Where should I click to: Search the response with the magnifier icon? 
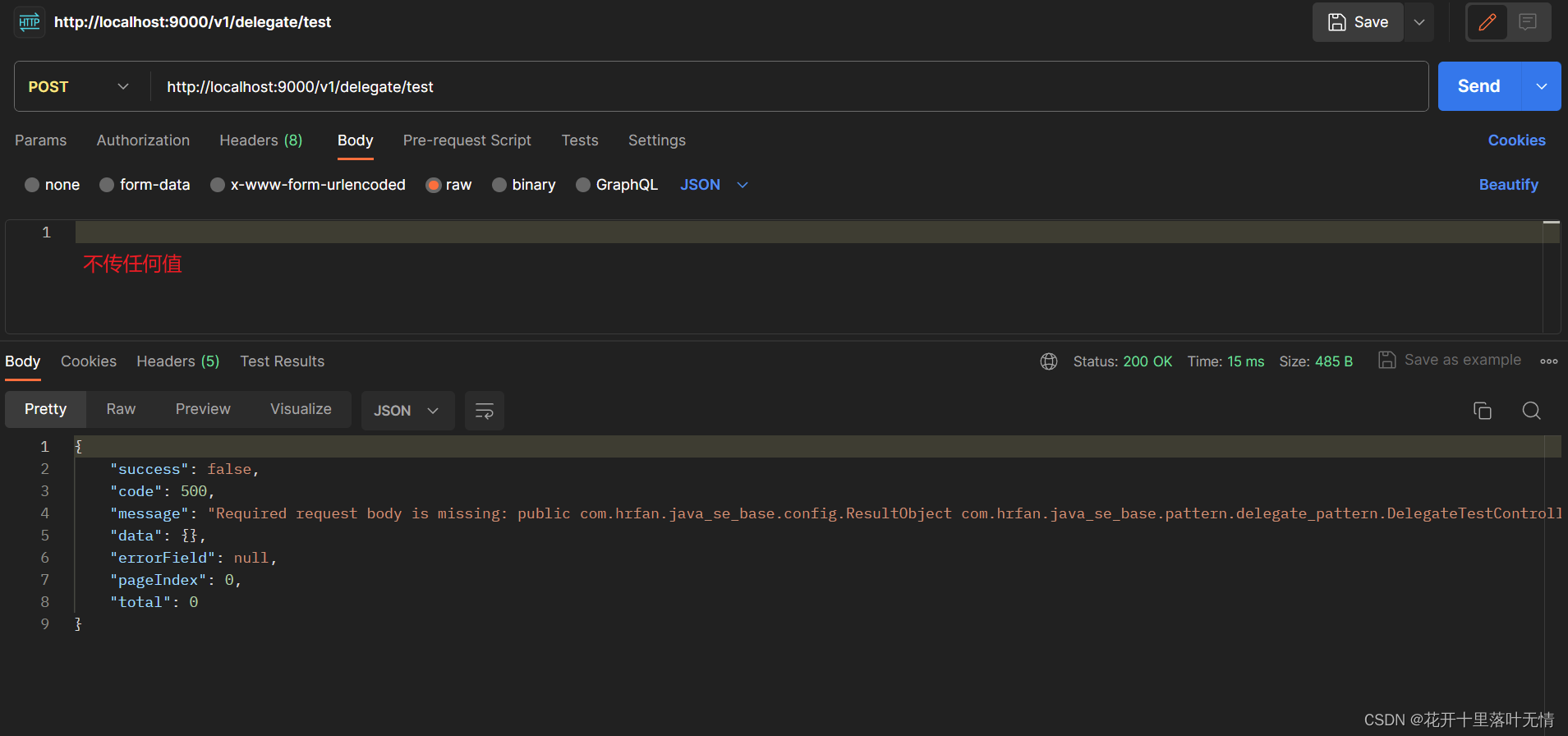[1532, 411]
